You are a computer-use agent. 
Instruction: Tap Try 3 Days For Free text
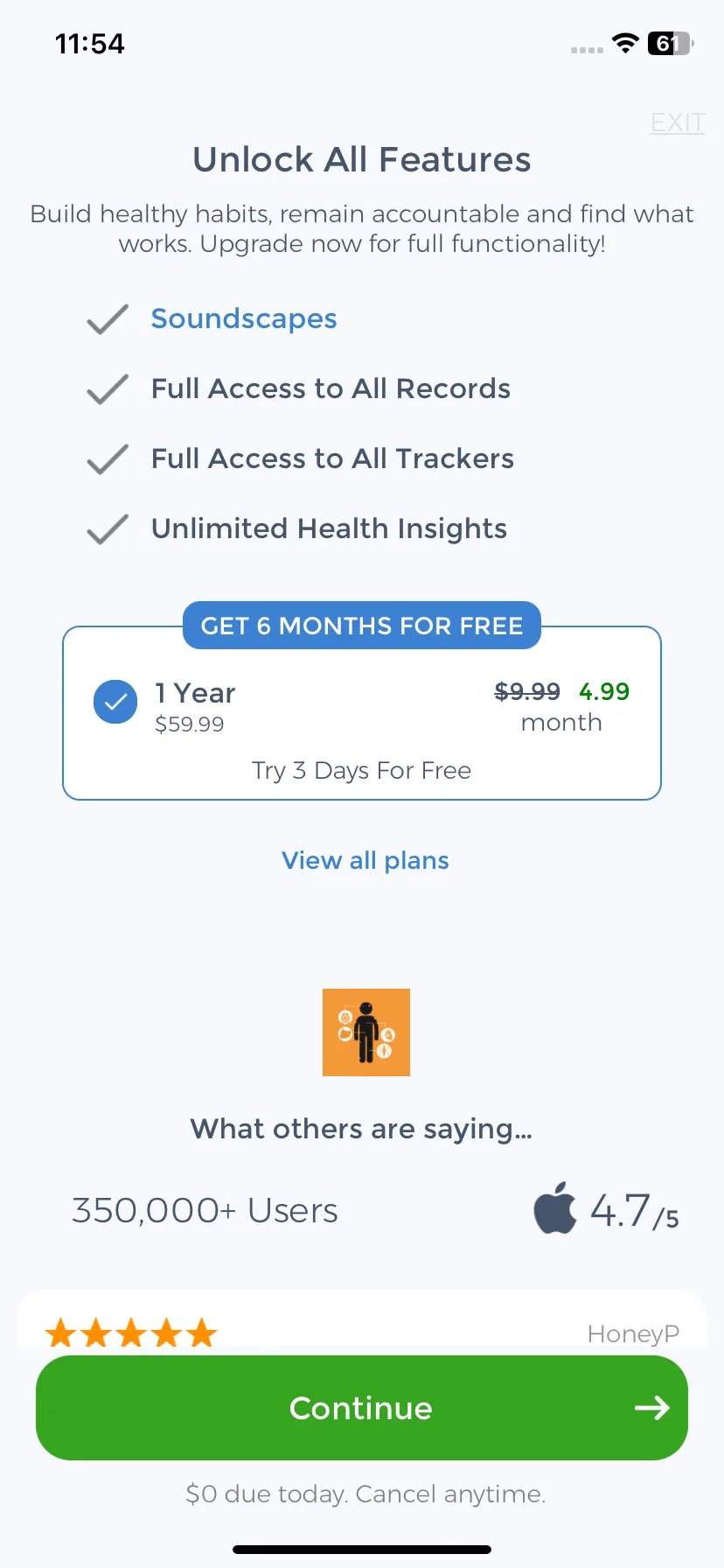click(x=362, y=771)
